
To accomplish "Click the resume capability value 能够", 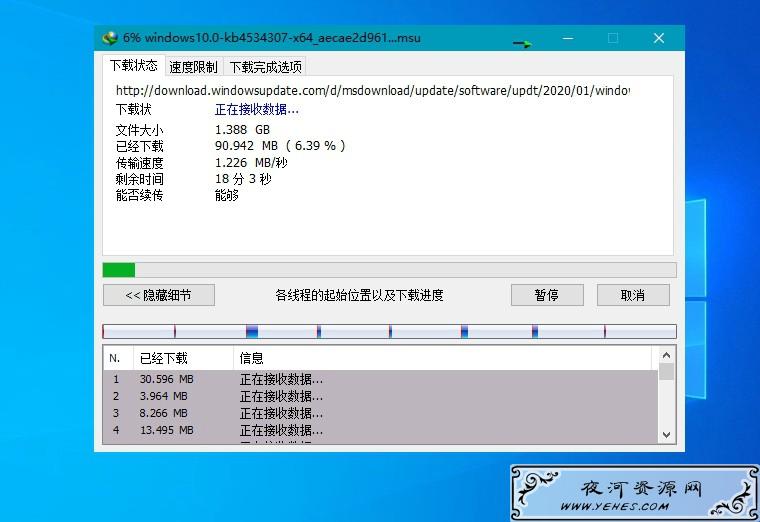I will [x=226, y=195].
